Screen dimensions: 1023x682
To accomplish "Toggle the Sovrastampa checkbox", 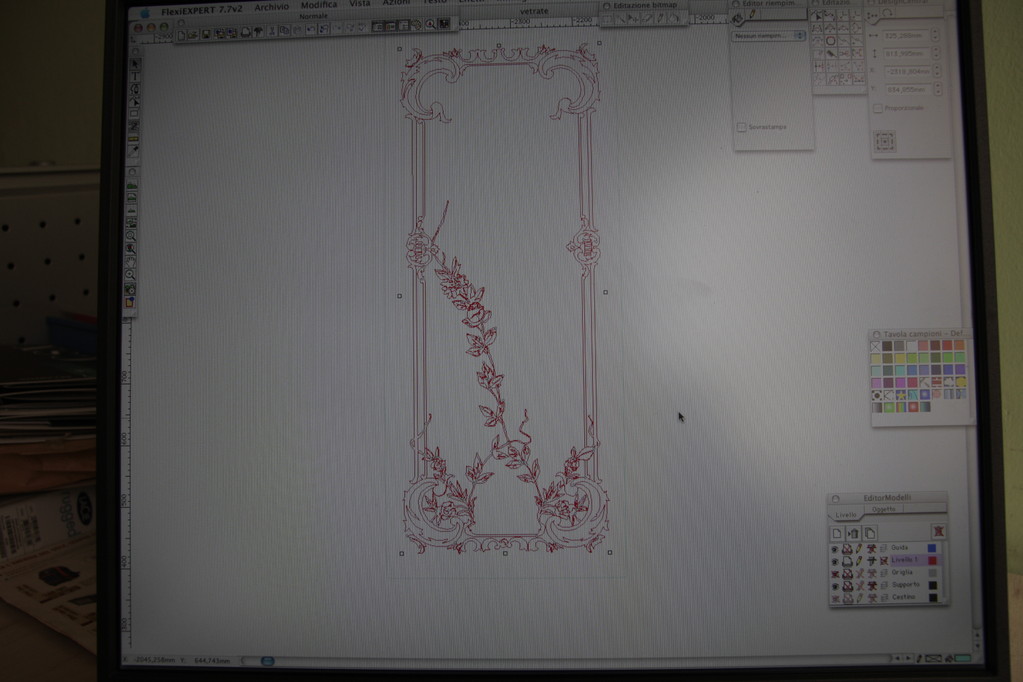I will (741, 127).
